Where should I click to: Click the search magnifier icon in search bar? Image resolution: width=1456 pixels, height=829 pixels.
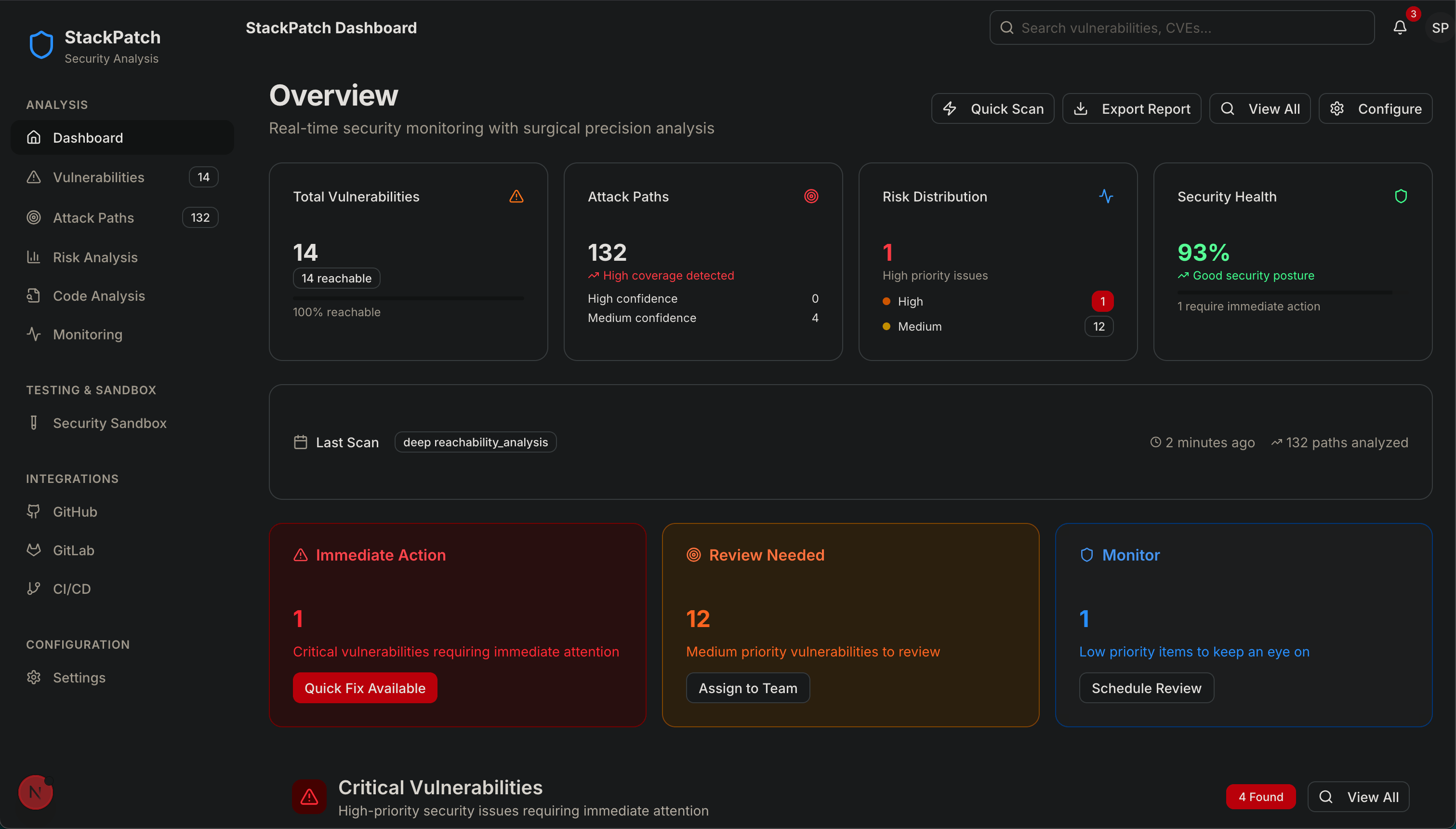click(x=1006, y=28)
